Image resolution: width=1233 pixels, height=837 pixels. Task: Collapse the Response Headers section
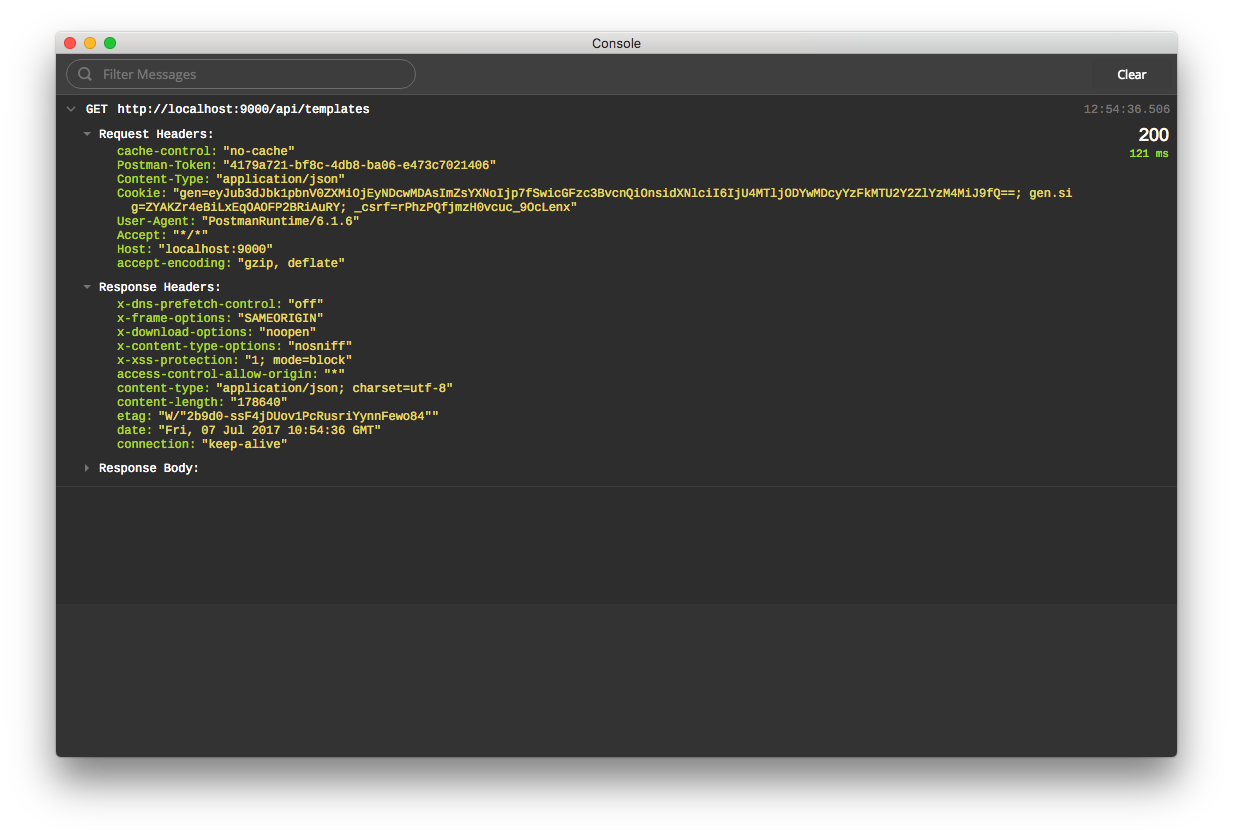[x=87, y=287]
